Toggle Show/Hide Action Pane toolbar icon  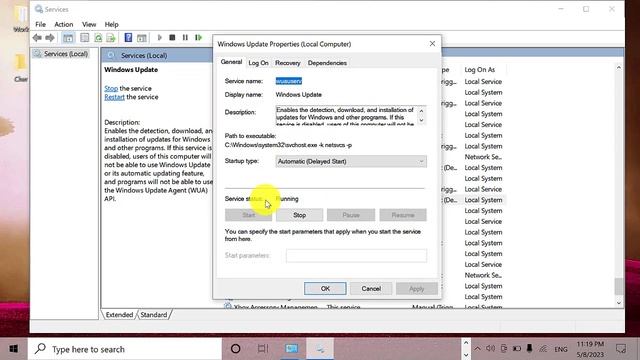(x=142, y=38)
